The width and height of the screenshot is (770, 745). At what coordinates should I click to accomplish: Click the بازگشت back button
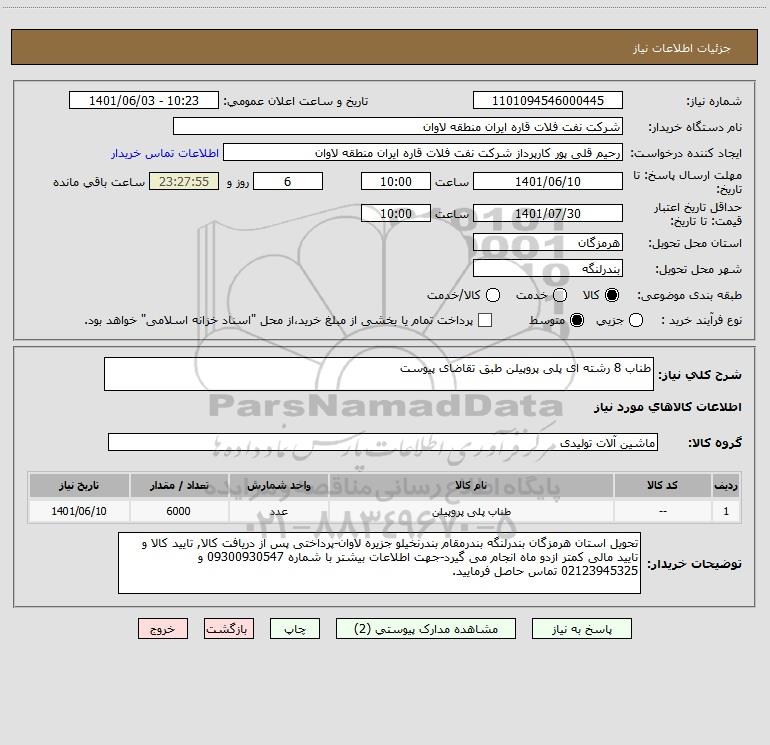click(229, 629)
